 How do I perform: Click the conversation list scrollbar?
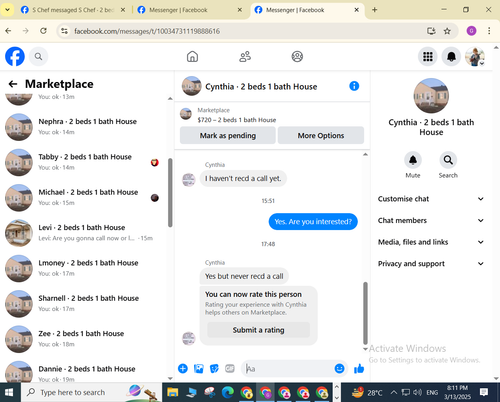[170, 193]
